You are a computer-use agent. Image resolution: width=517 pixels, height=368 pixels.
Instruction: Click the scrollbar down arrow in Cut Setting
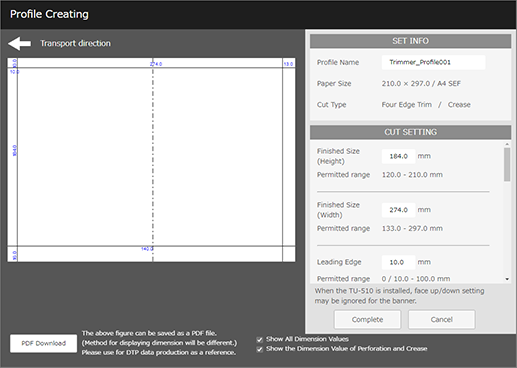point(507,279)
